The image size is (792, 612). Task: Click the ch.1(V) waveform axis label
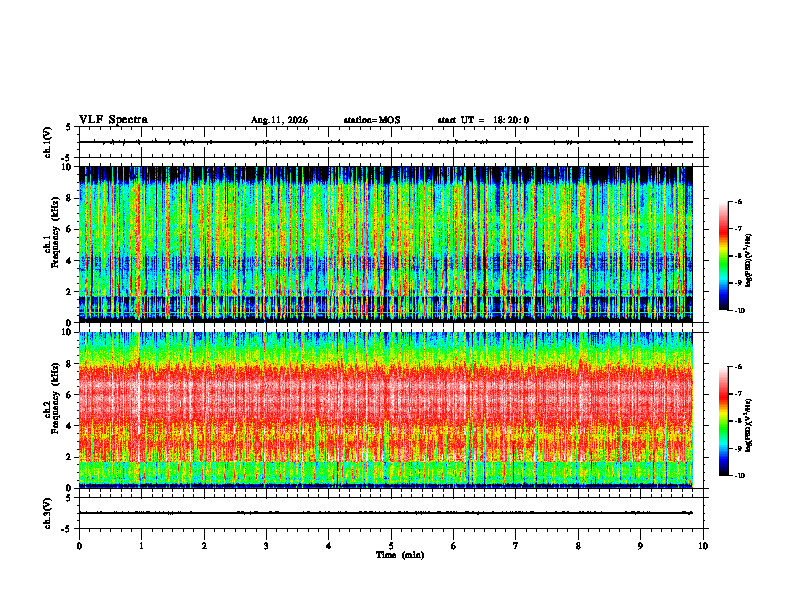tap(48, 142)
